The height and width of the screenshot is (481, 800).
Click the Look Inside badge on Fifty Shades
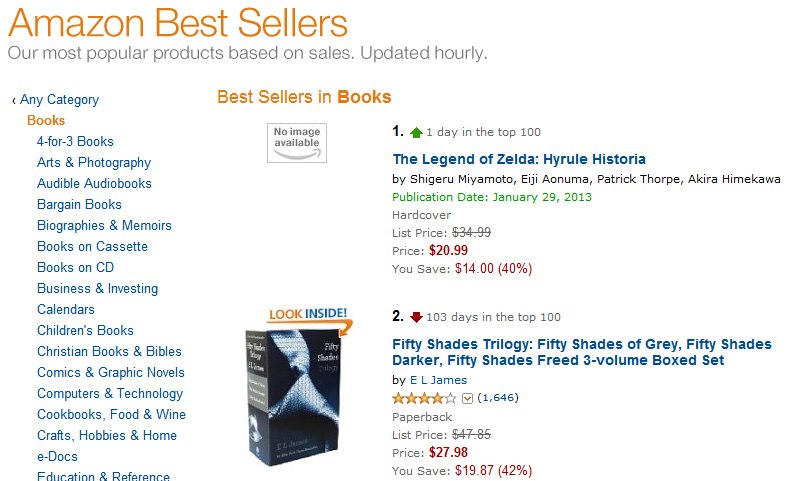click(309, 316)
